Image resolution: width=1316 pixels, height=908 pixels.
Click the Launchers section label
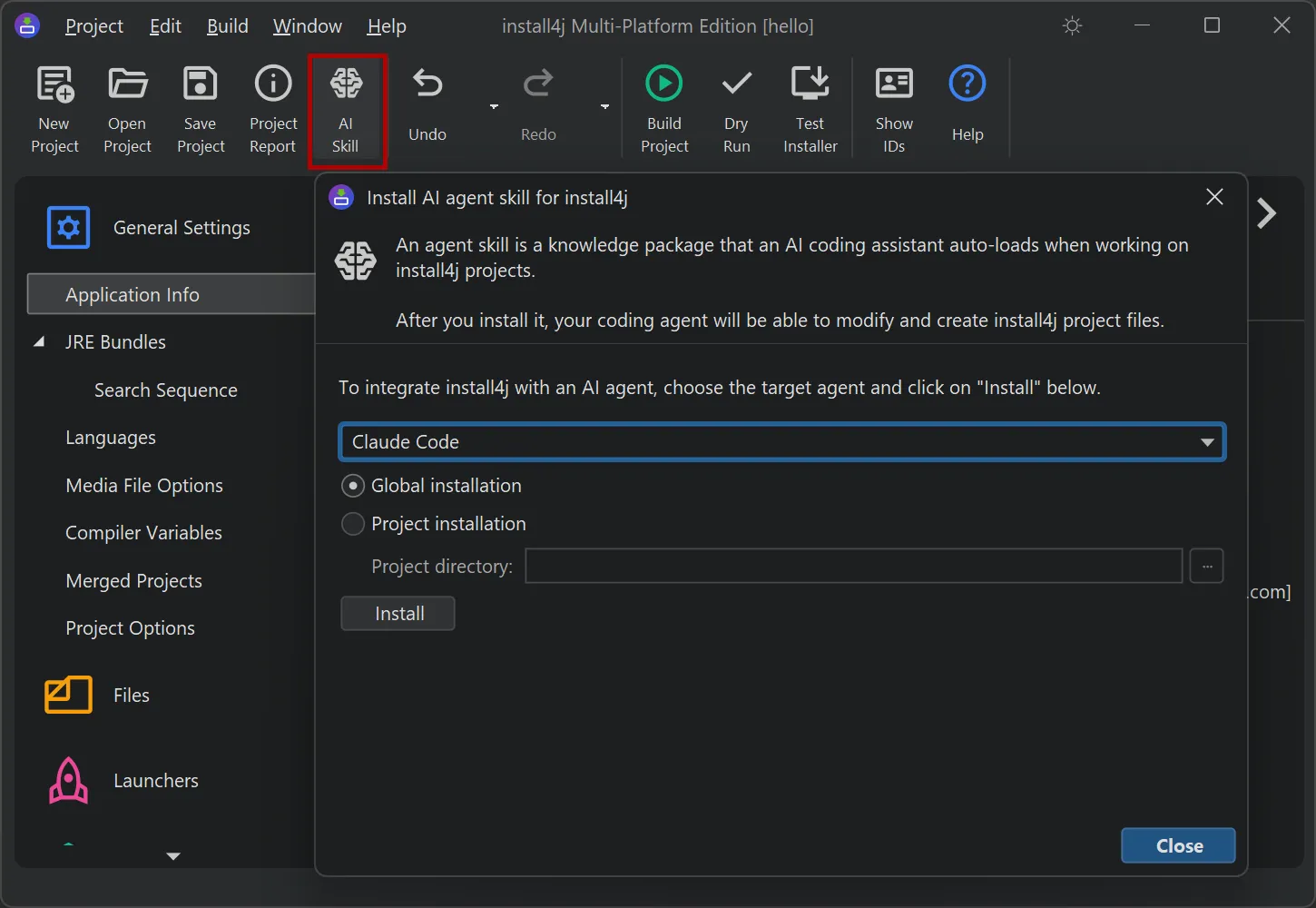click(156, 781)
